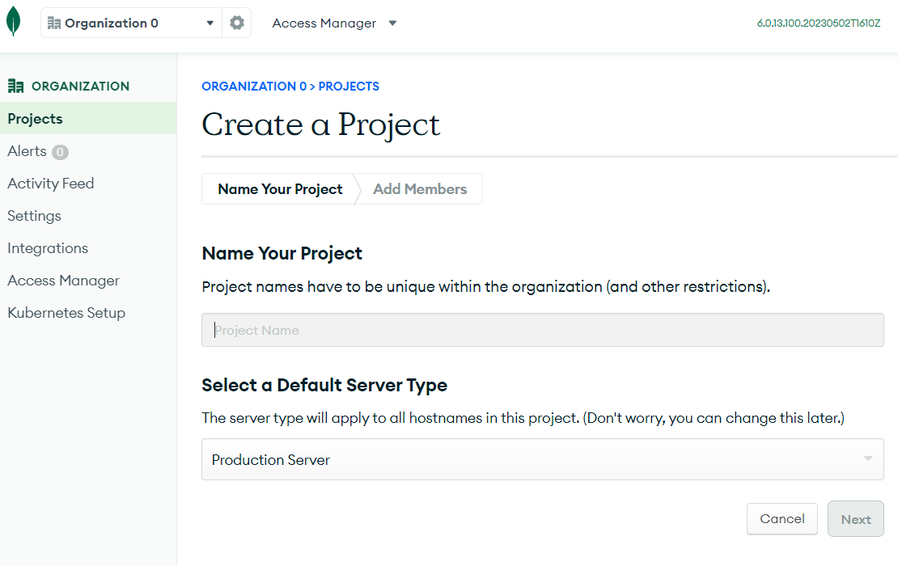Focus the Project Name input field
This screenshot has height=566, width=898.
click(x=542, y=330)
